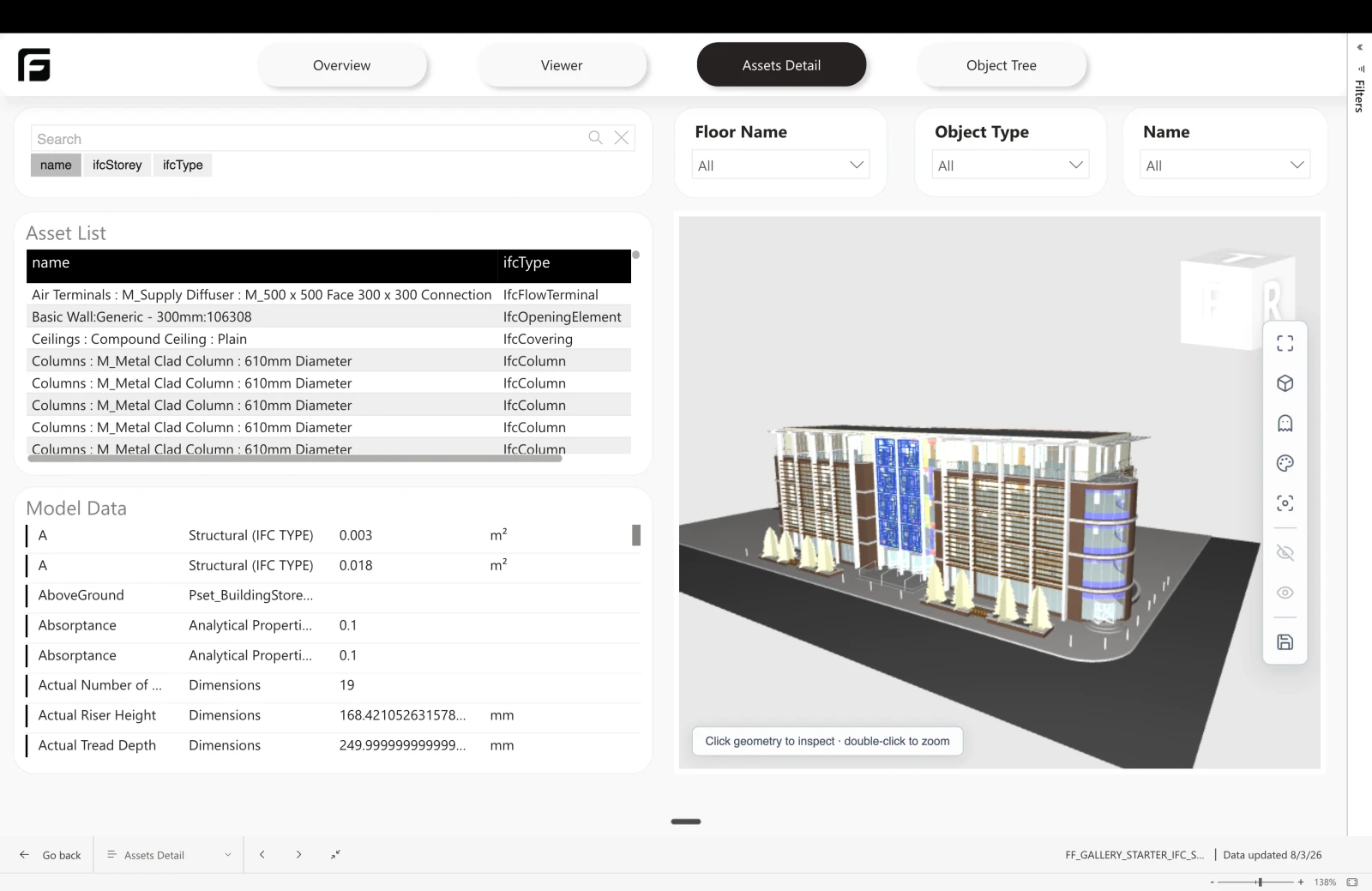Click the company logo icon
Image resolution: width=1372 pixels, height=891 pixels.
point(34,65)
